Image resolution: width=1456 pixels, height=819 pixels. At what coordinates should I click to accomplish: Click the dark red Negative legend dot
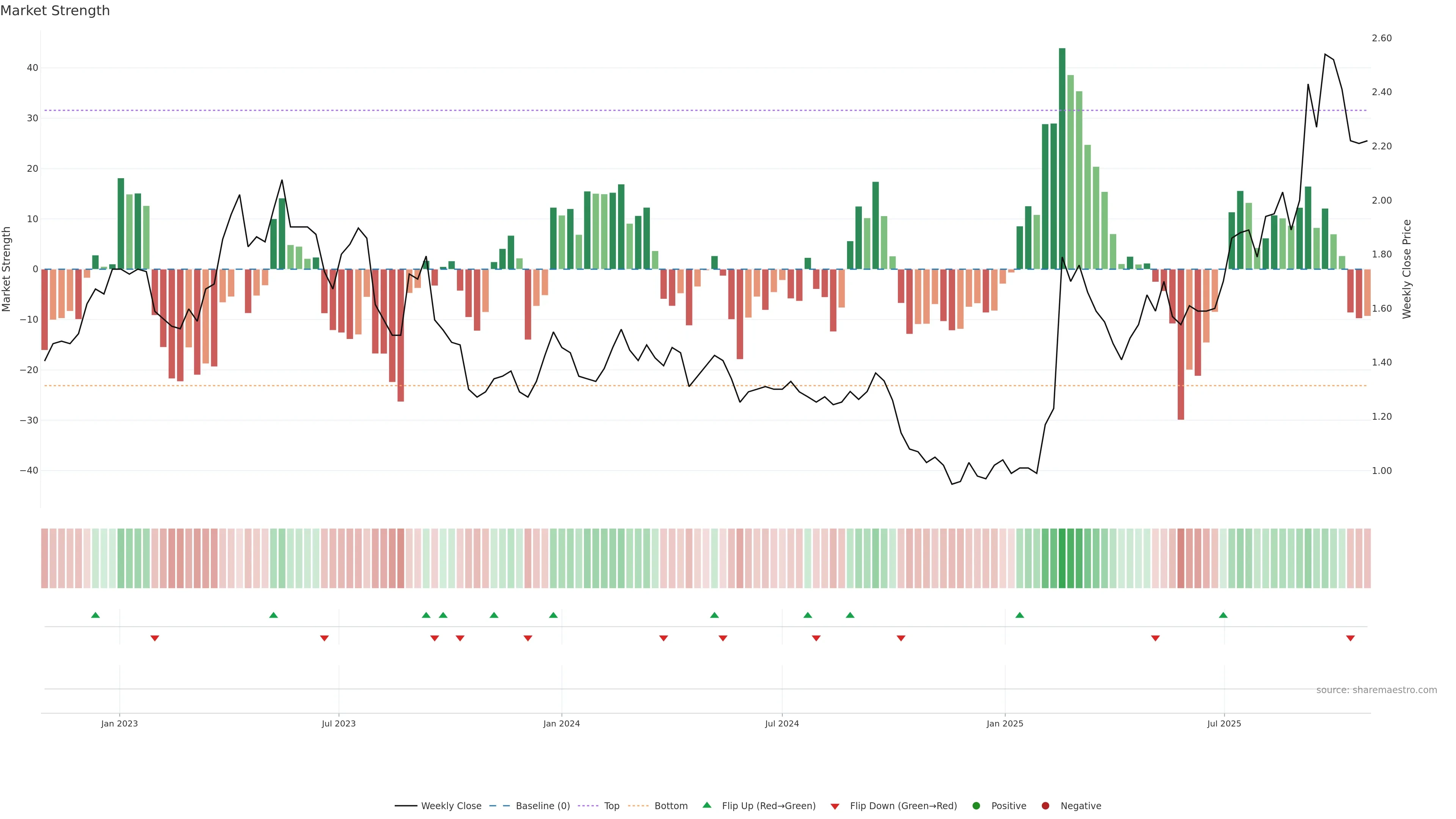point(1045,806)
